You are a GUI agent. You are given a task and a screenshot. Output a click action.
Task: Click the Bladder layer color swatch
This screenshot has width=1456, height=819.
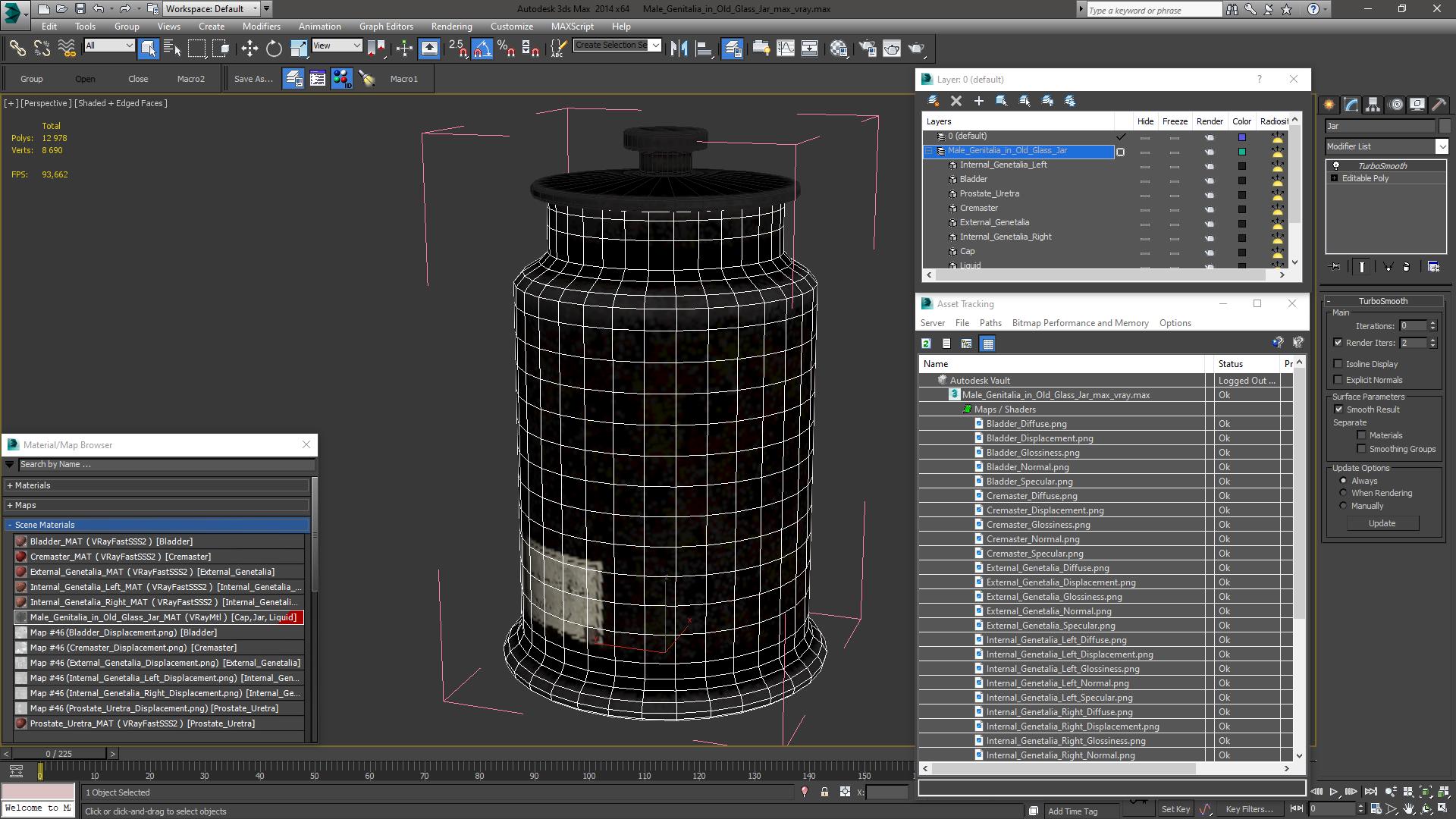[1242, 180]
